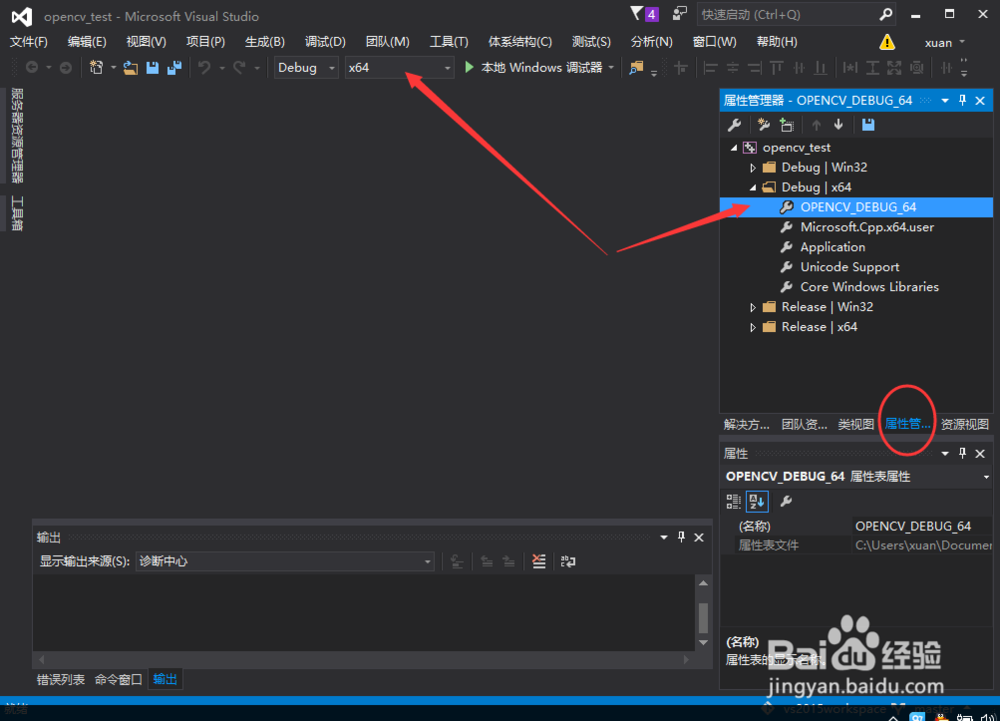The image size is (1000, 721).
Task: Click Clear All icon in Output panel
Action: (539, 561)
